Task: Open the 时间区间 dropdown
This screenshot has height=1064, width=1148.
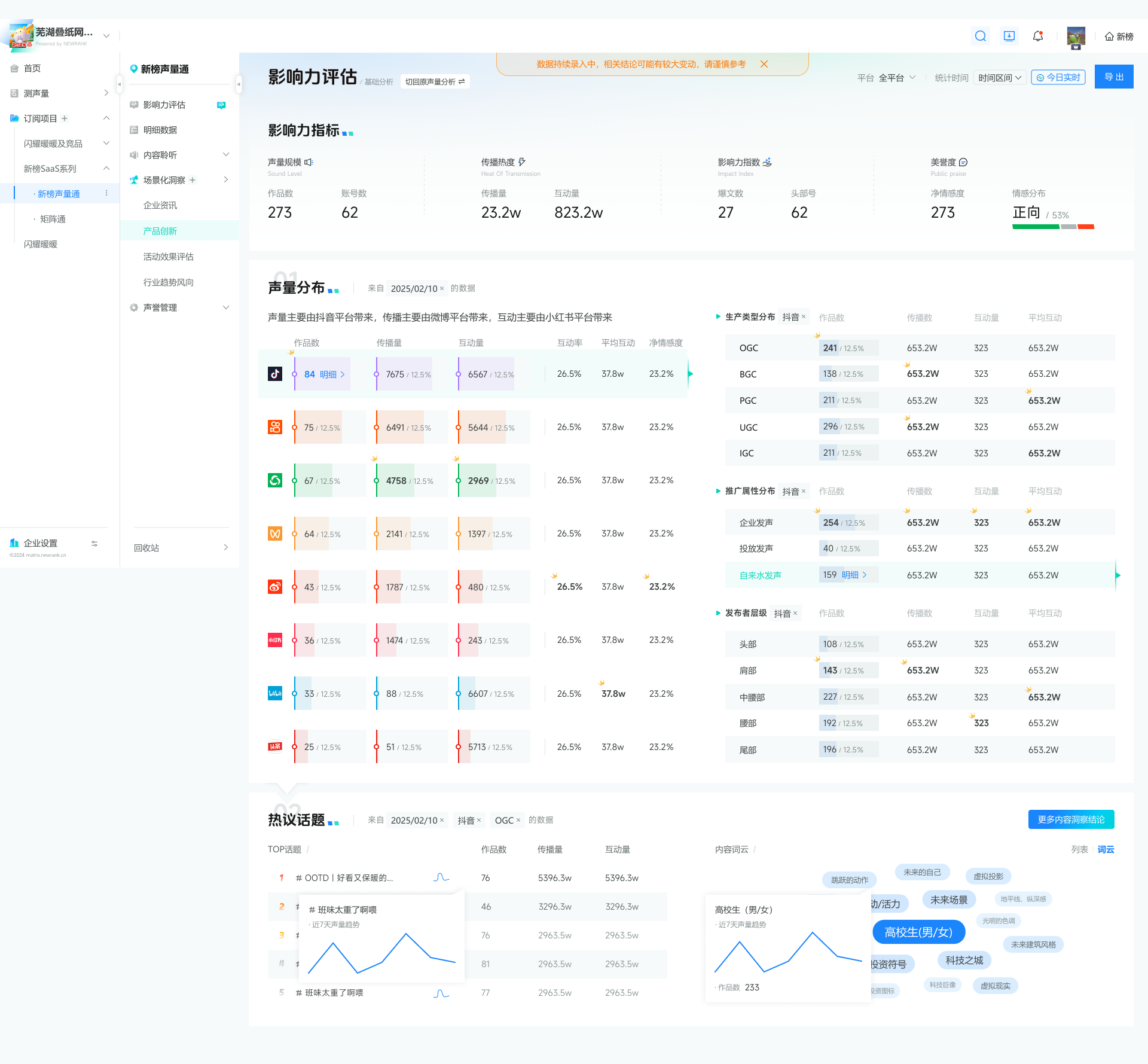Action: click(x=1000, y=78)
